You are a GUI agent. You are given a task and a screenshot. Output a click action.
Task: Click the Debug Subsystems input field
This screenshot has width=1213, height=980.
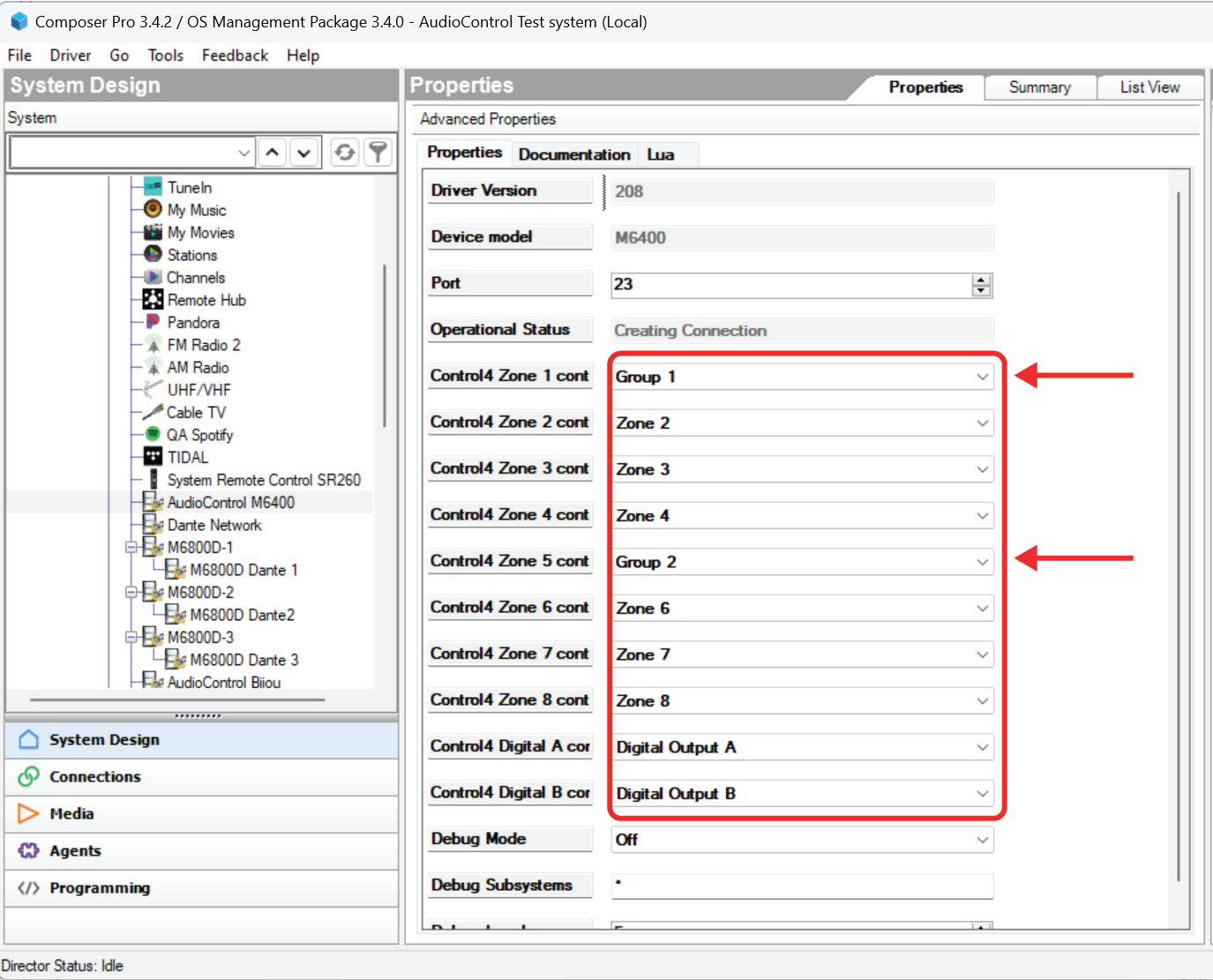[801, 886]
